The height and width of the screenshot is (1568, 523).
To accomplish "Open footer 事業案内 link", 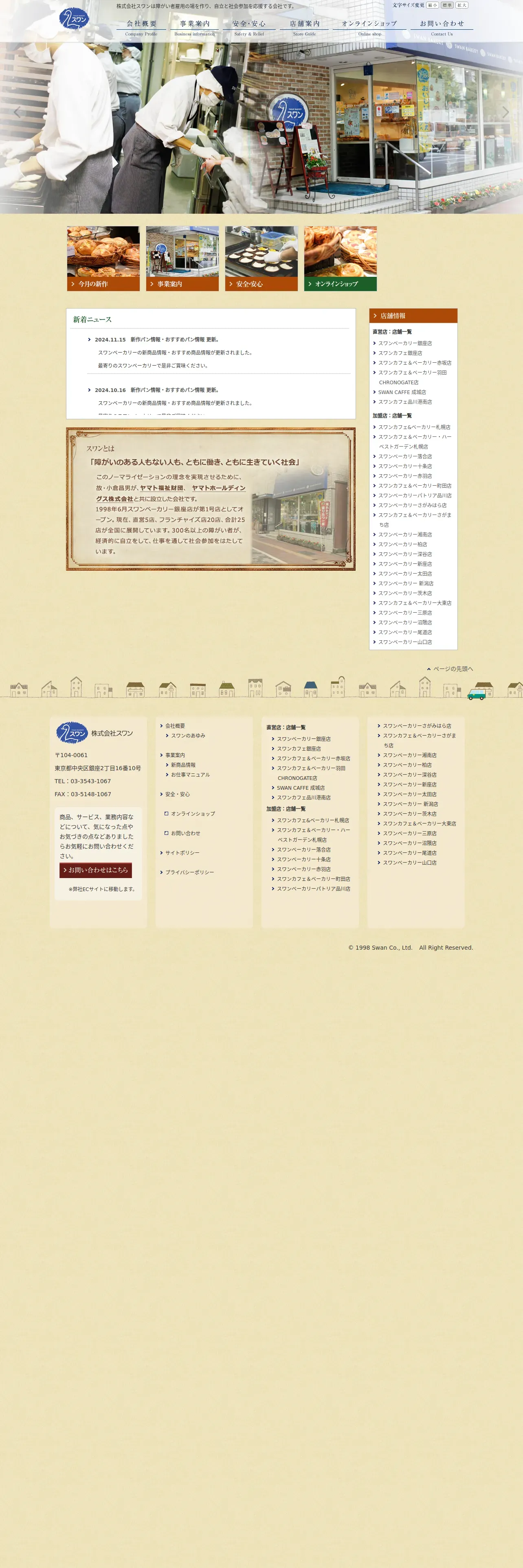I will [x=175, y=755].
